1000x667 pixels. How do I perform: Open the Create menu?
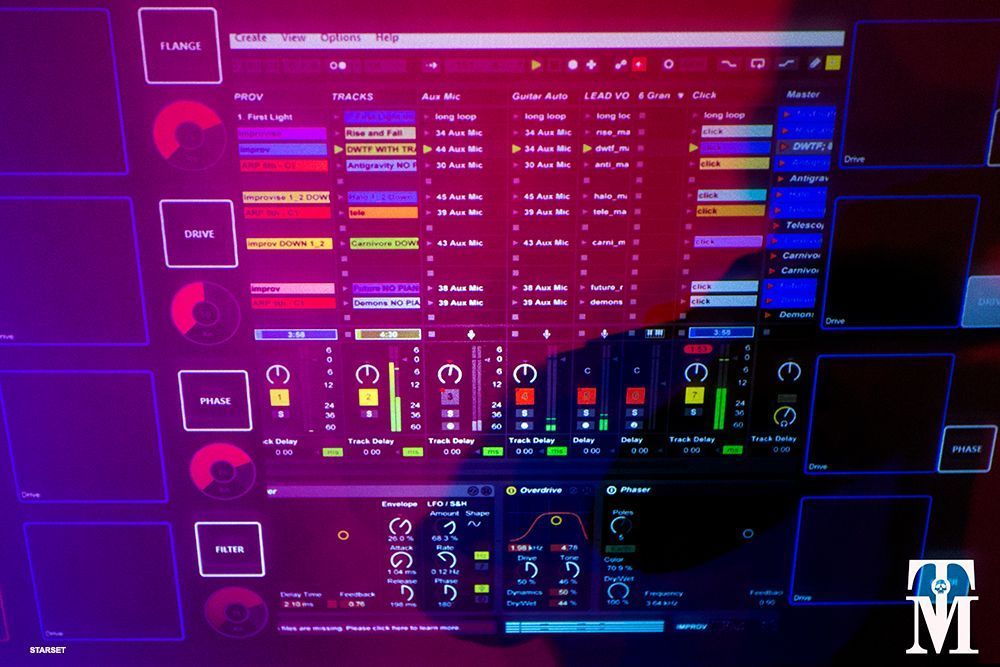pos(250,38)
